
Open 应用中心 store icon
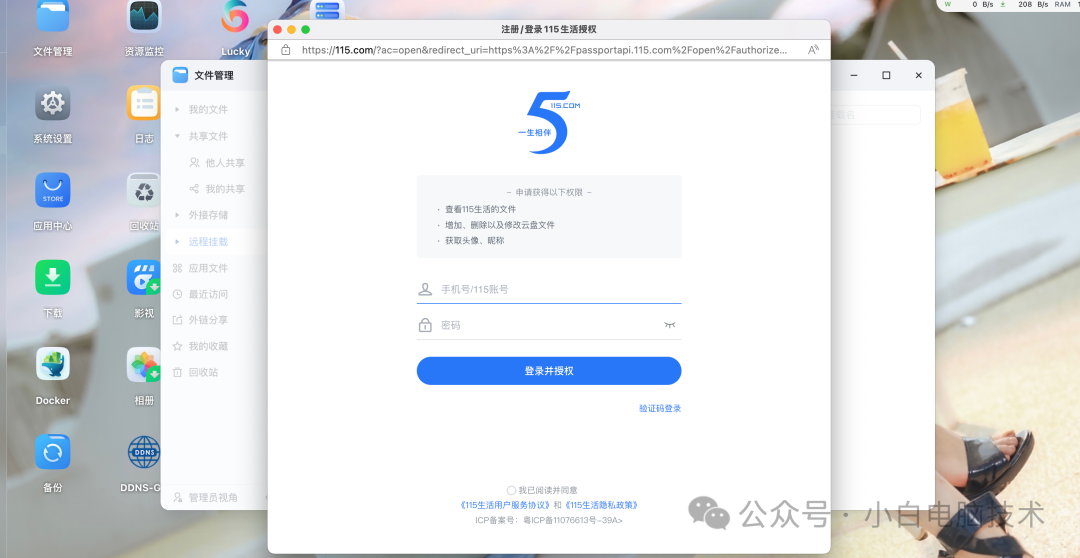coord(53,190)
